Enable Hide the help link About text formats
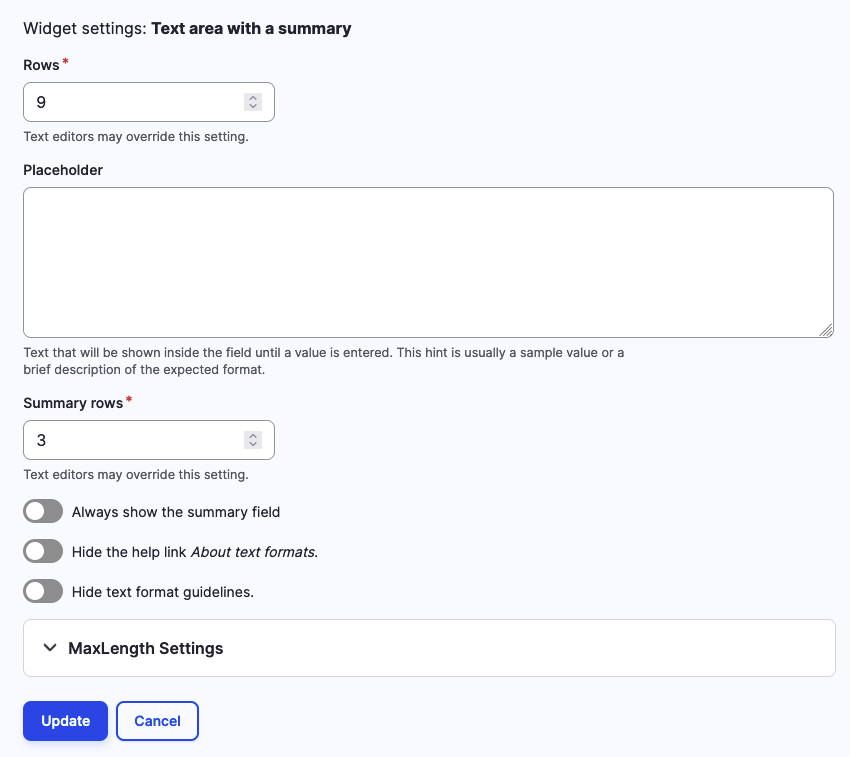 point(42,551)
